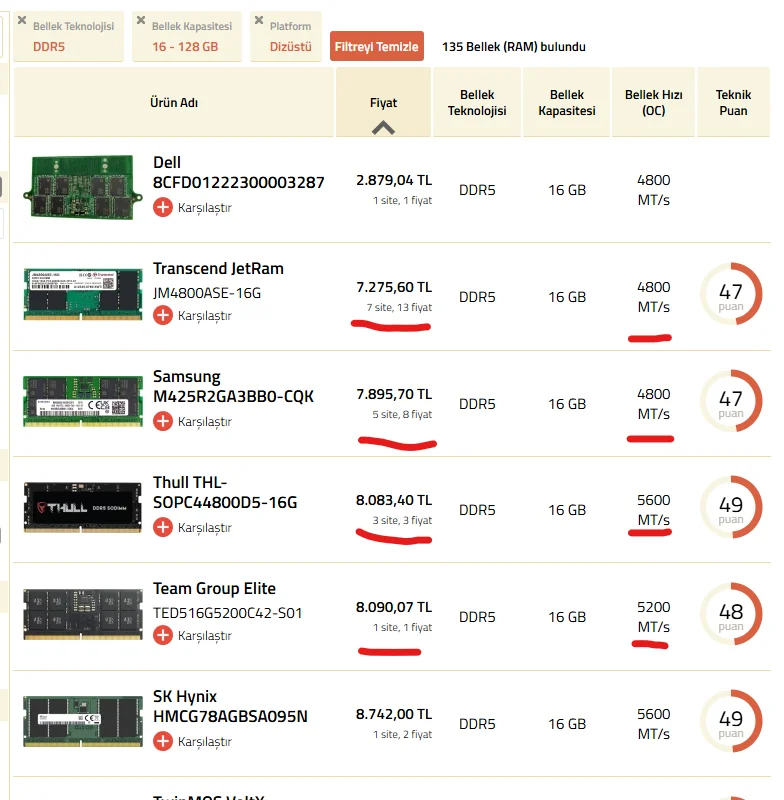
Task: Click the 7.895,70 TL Samsung price
Action: click(x=394, y=394)
